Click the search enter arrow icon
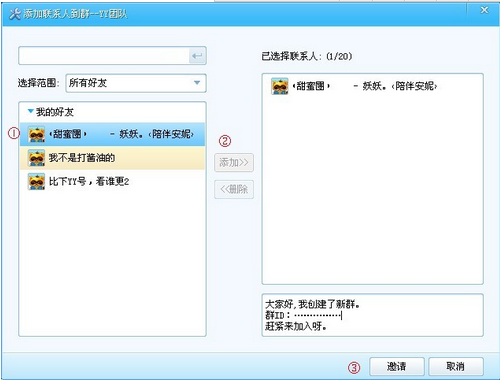 coord(197,56)
